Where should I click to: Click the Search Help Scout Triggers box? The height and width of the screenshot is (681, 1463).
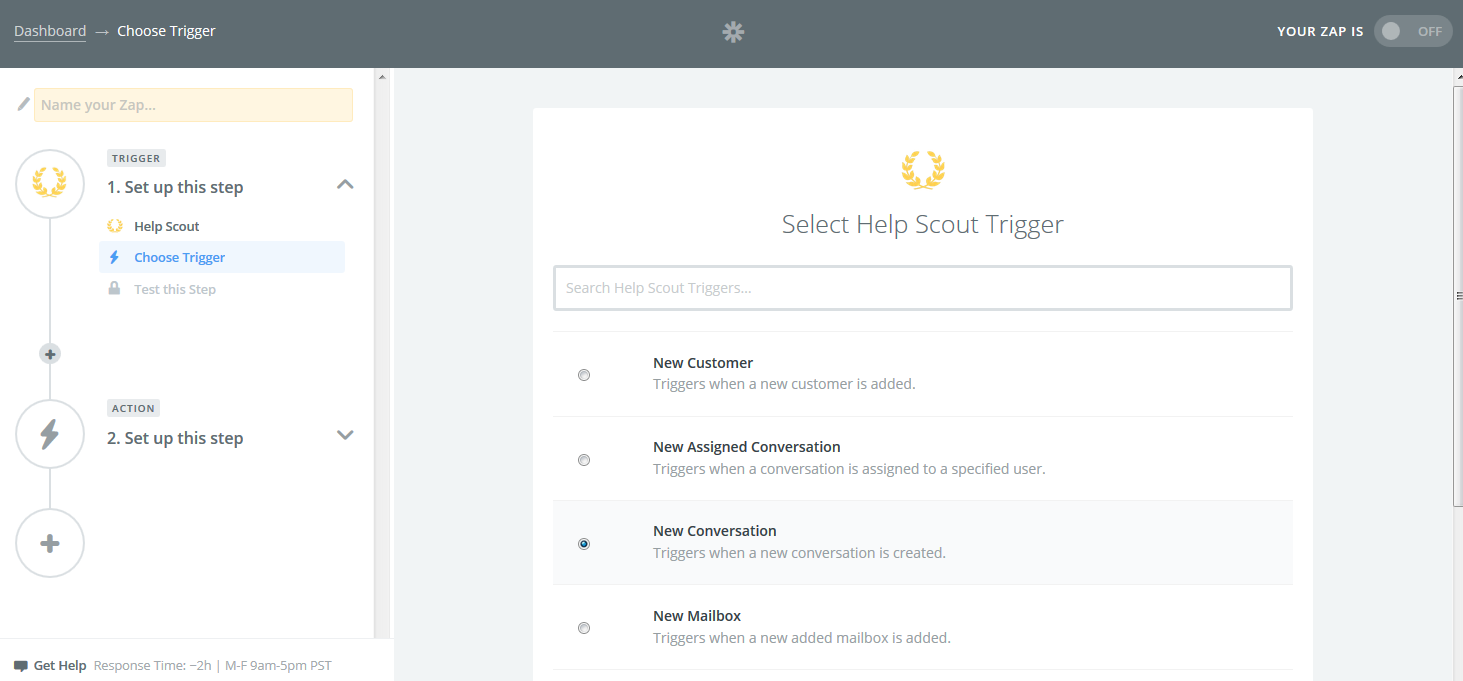coord(923,288)
